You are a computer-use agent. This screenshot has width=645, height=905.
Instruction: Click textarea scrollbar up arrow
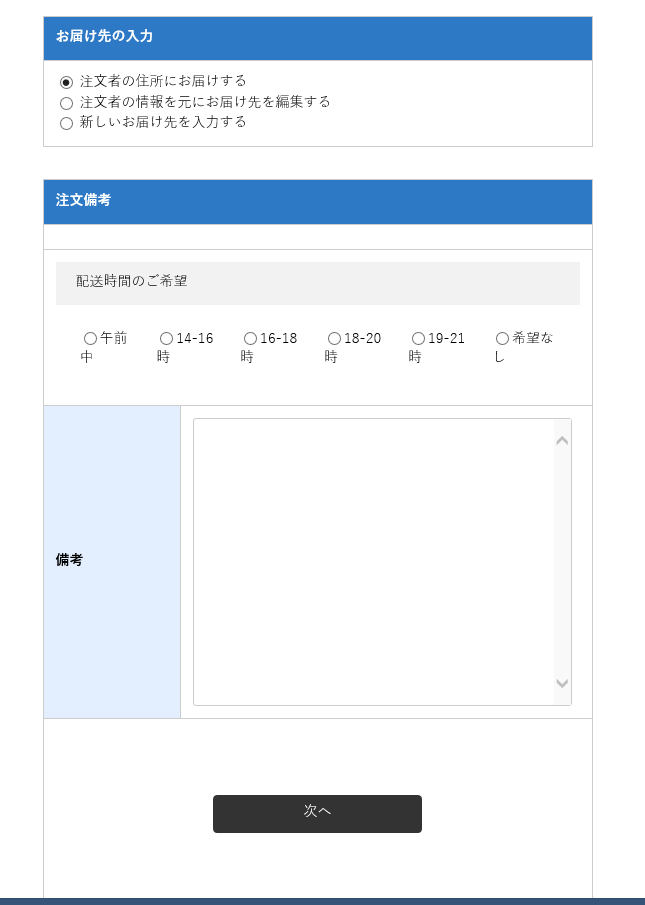click(x=562, y=441)
